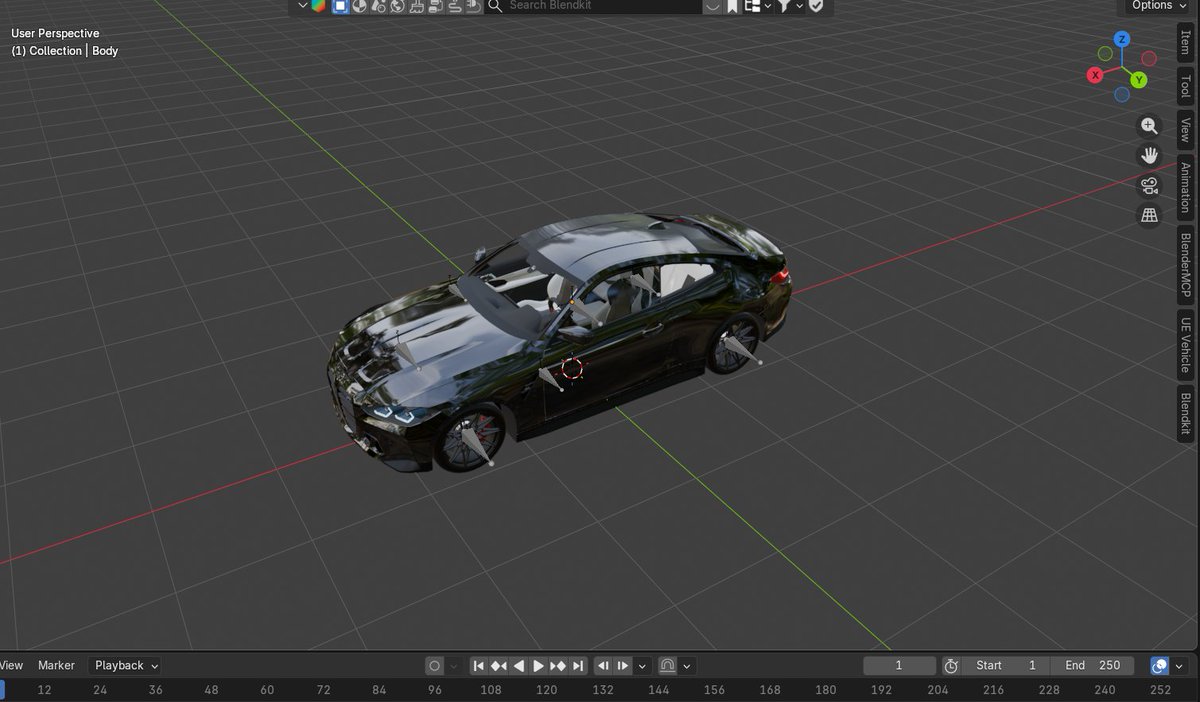Play the animation in reverse

tap(518, 666)
